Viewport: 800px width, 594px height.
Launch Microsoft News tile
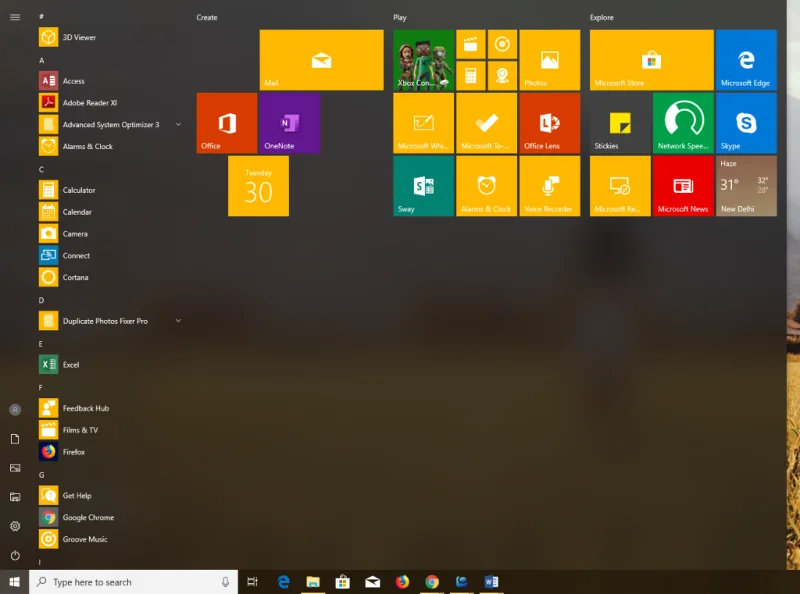(x=683, y=187)
